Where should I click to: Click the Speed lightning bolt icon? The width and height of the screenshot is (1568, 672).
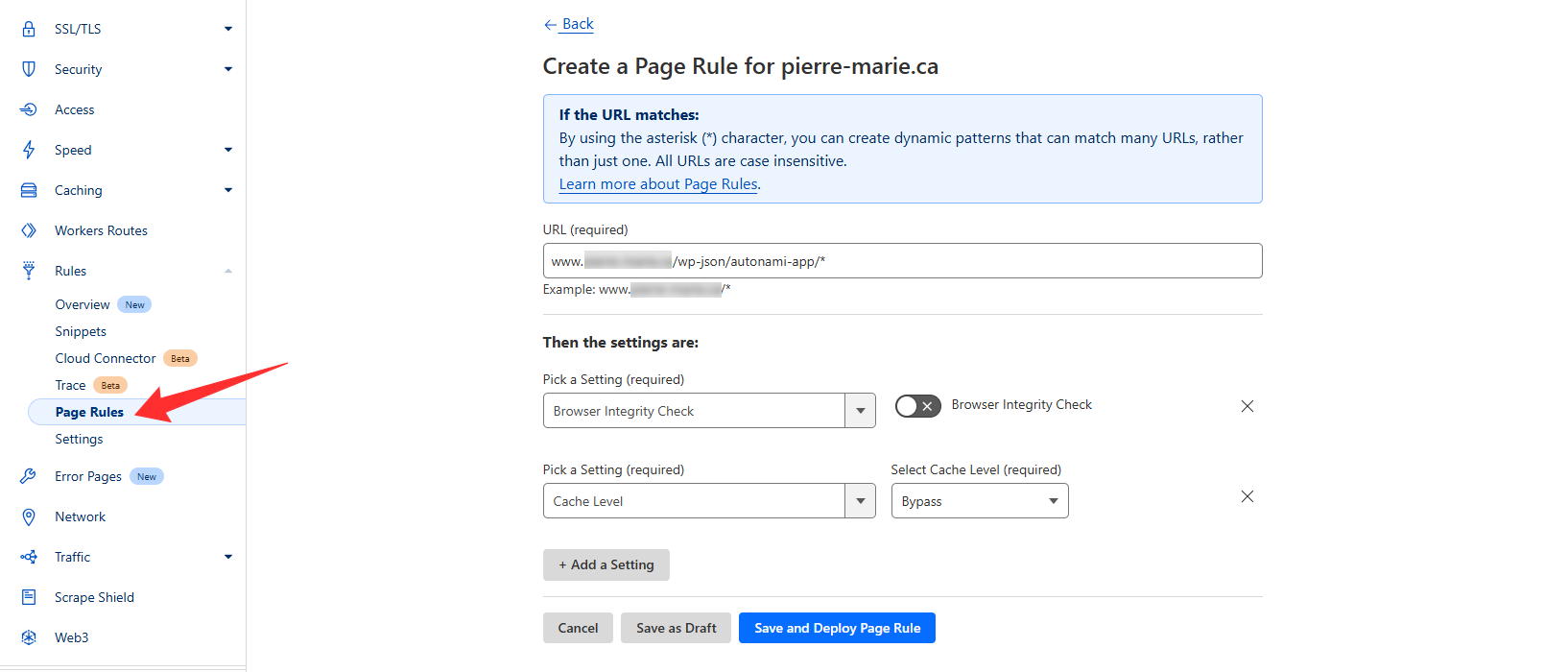pos(29,150)
